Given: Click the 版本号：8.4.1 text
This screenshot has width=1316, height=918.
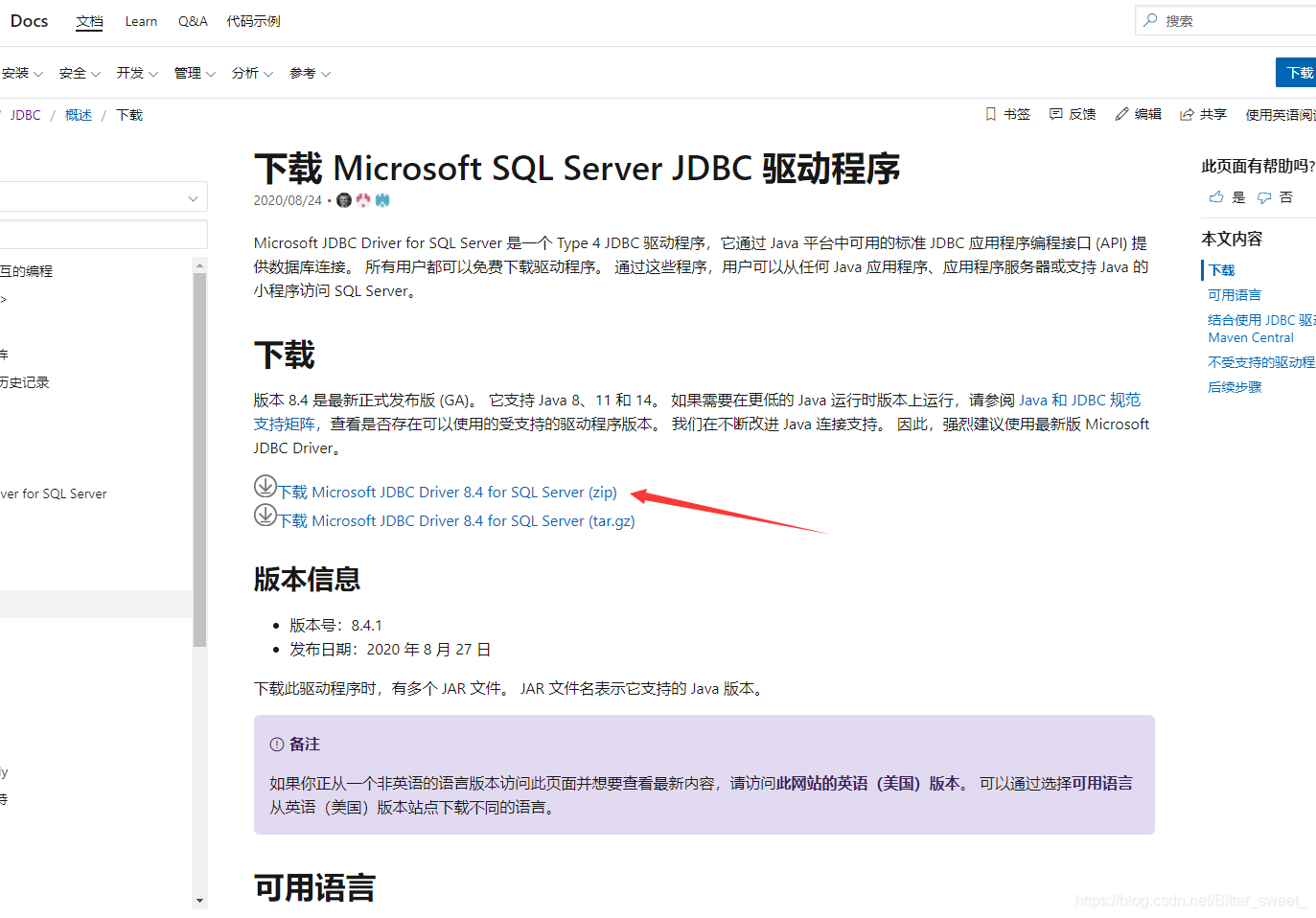Looking at the screenshot, I should (335, 626).
